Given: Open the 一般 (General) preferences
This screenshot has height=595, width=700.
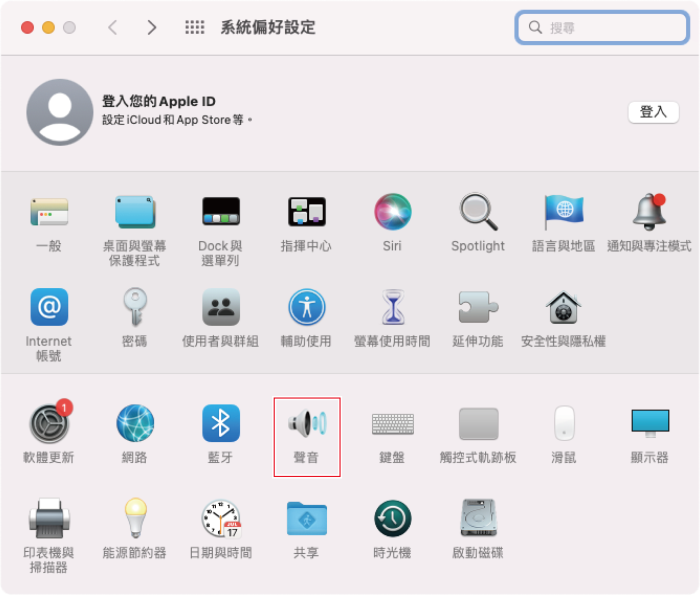Looking at the screenshot, I should (x=49, y=212).
